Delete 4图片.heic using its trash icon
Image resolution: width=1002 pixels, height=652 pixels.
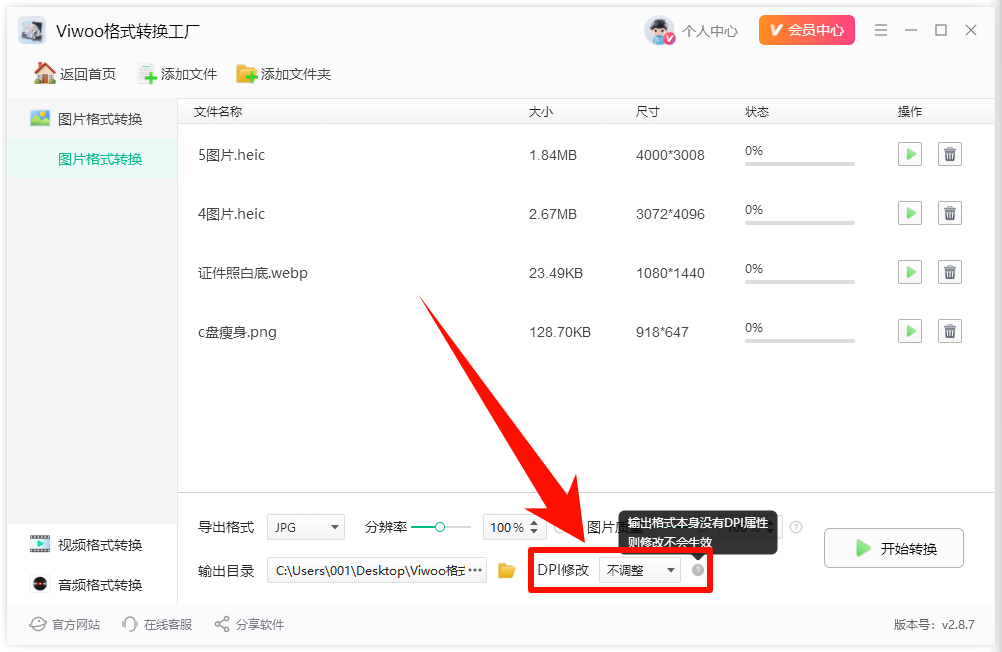point(950,213)
